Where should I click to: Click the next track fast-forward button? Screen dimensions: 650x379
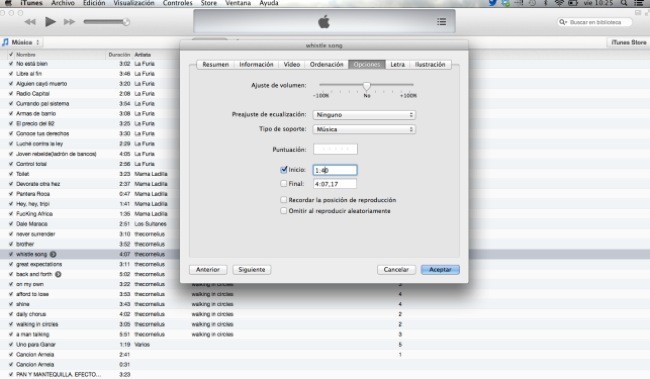pyautogui.click(x=69, y=22)
